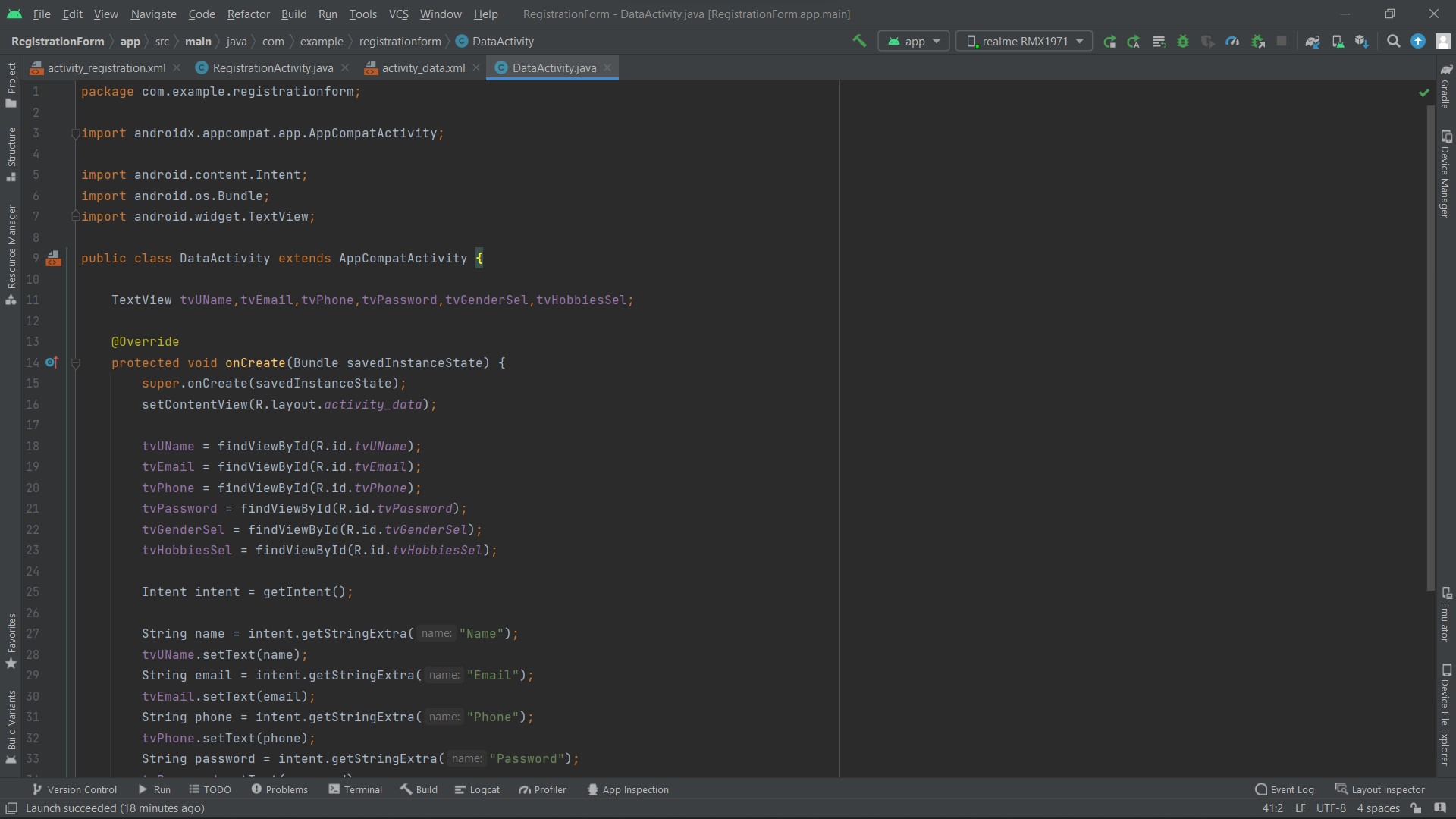
Task: Collapse the onCreate method fold arrow
Action: [x=76, y=363]
